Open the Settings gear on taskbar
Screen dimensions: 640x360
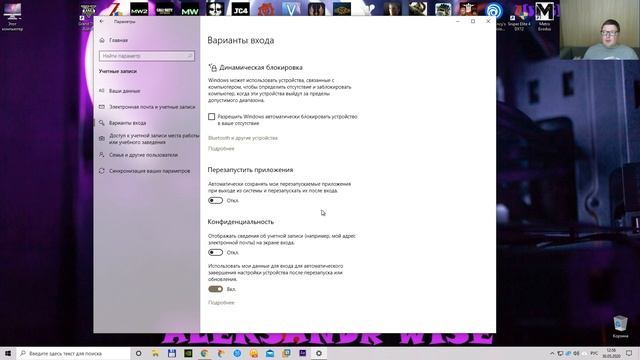[319, 353]
